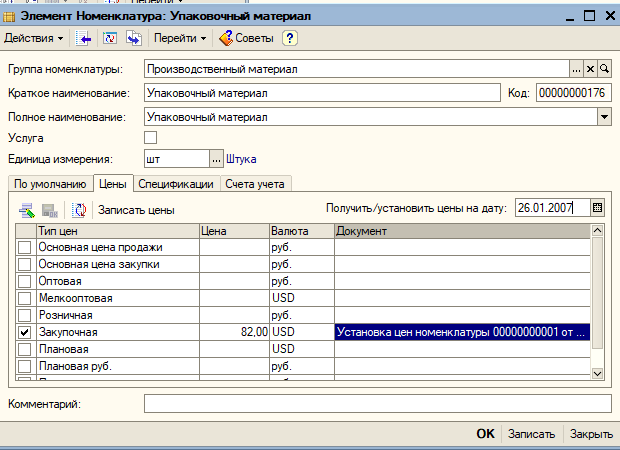
Task: Click refresh prices icon in Цены tab
Action: 79,210
